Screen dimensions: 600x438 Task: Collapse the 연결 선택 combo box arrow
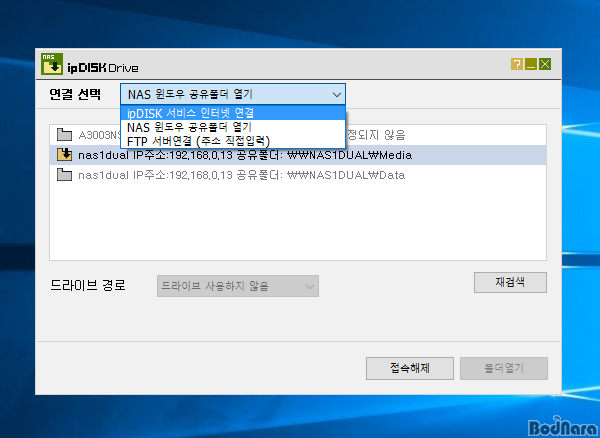(337, 94)
